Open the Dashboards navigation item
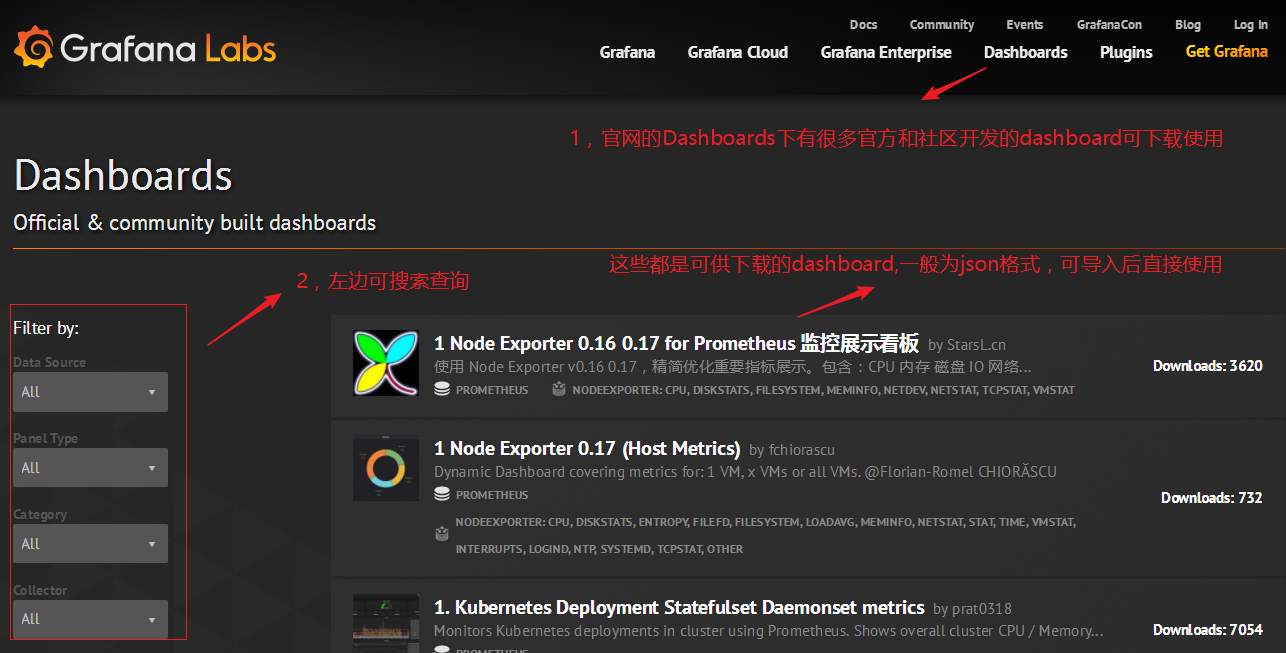The width and height of the screenshot is (1286, 653). pyautogui.click(x=1026, y=52)
